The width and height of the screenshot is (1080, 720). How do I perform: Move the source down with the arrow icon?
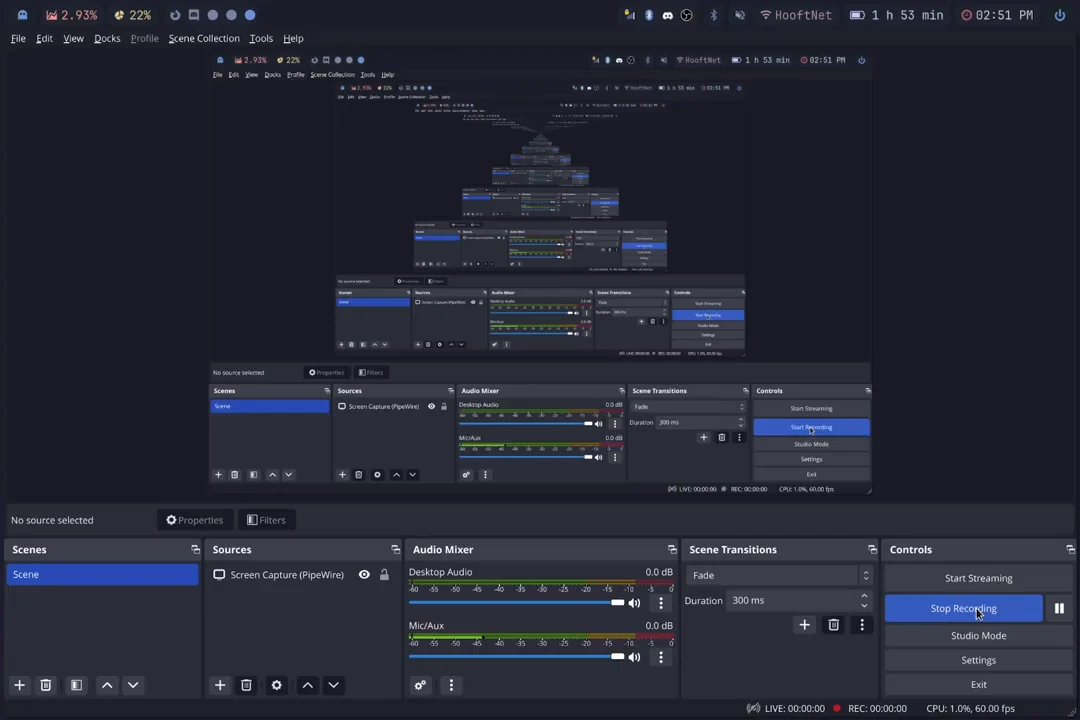pyautogui.click(x=333, y=685)
